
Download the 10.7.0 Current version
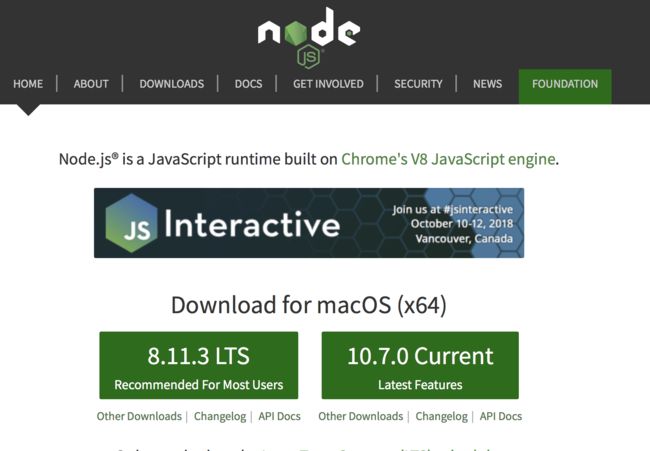pyautogui.click(x=420, y=365)
